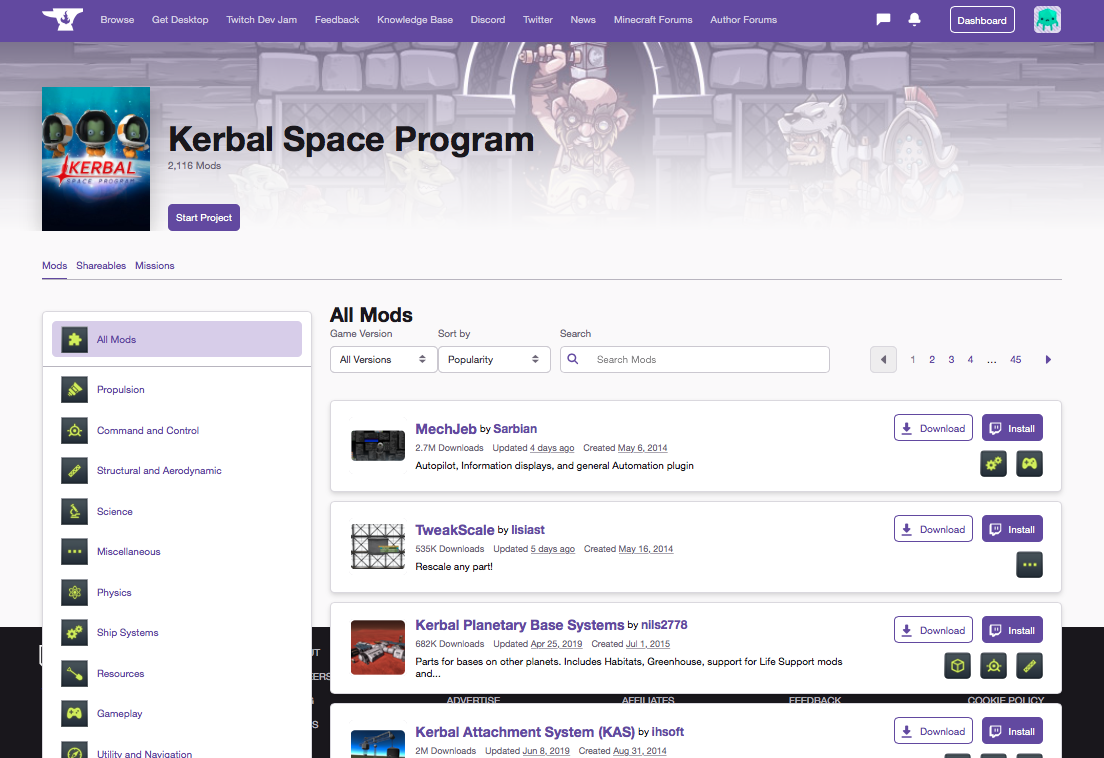Open Get Desktop in the navbar

click(180, 20)
